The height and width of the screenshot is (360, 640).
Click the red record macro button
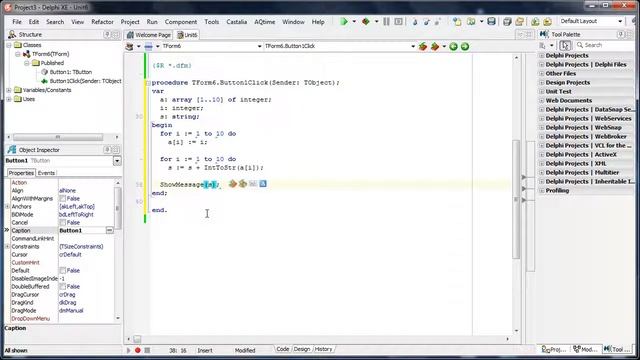coord(138,350)
